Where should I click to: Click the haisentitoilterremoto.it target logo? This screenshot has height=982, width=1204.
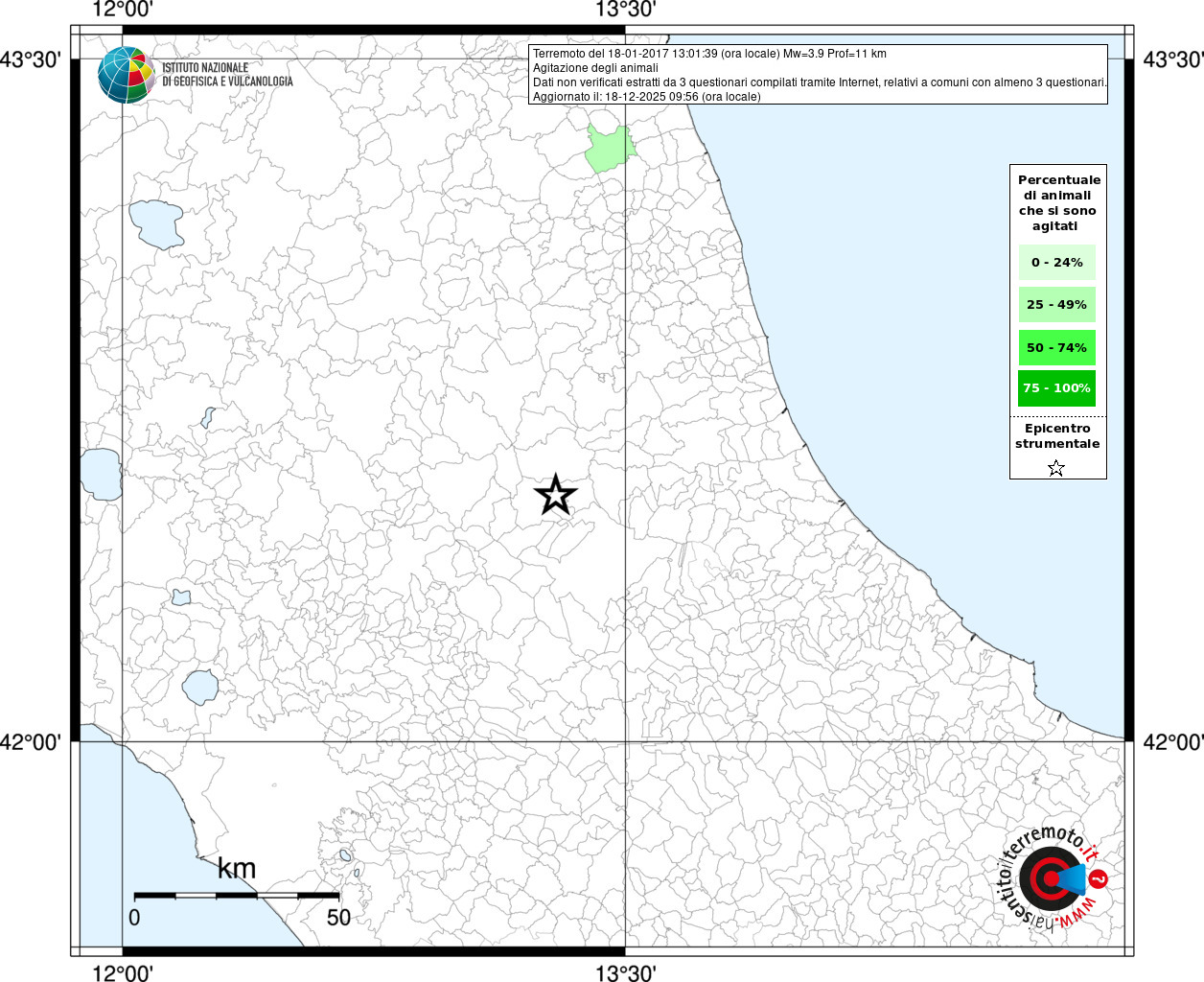pos(1052,879)
